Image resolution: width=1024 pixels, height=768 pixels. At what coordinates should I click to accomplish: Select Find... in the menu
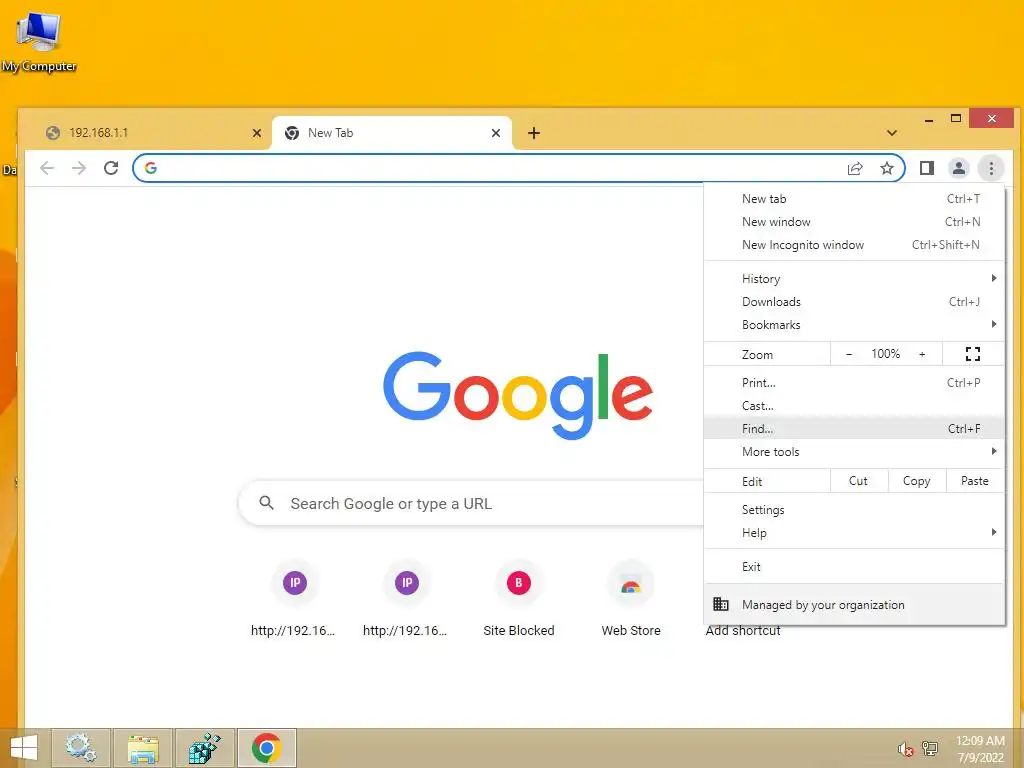854,428
